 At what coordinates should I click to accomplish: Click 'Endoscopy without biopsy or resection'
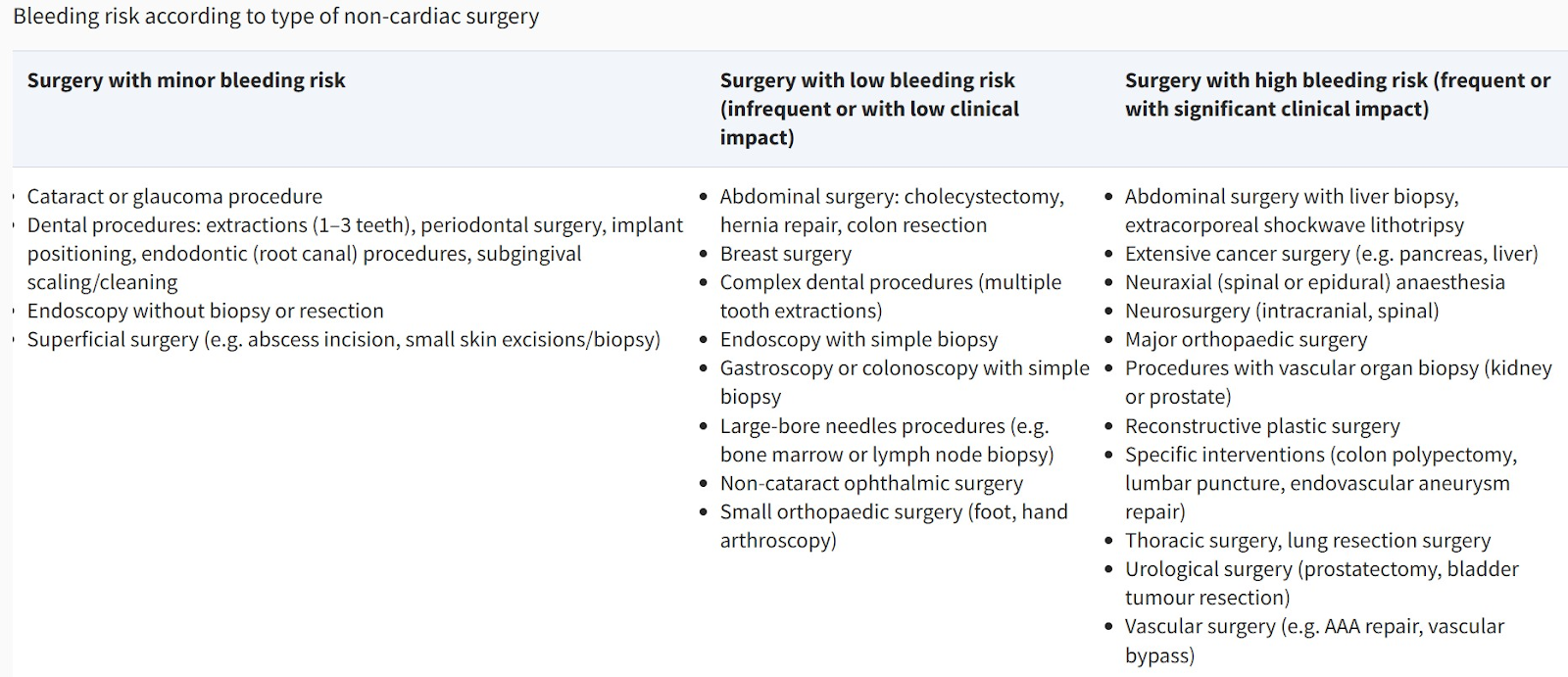tap(206, 311)
